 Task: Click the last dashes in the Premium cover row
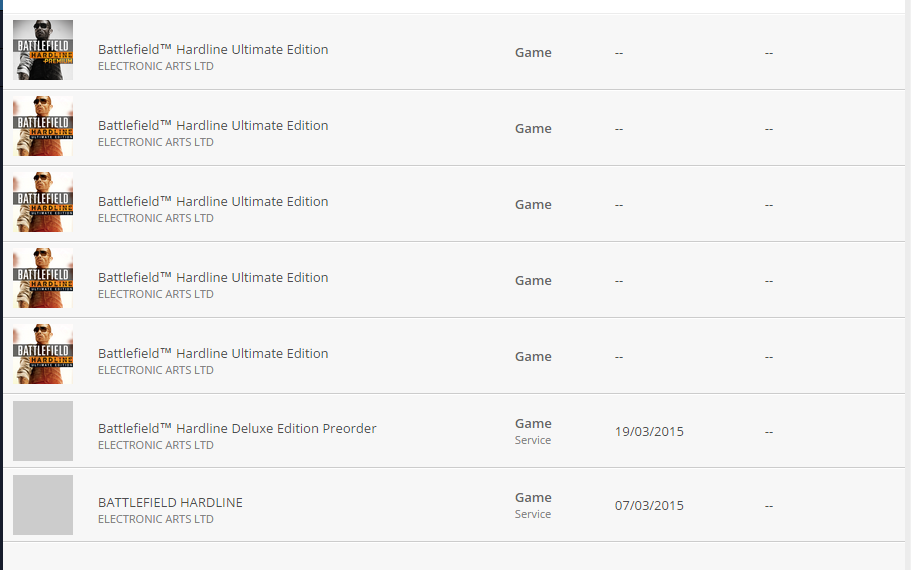coord(769,53)
